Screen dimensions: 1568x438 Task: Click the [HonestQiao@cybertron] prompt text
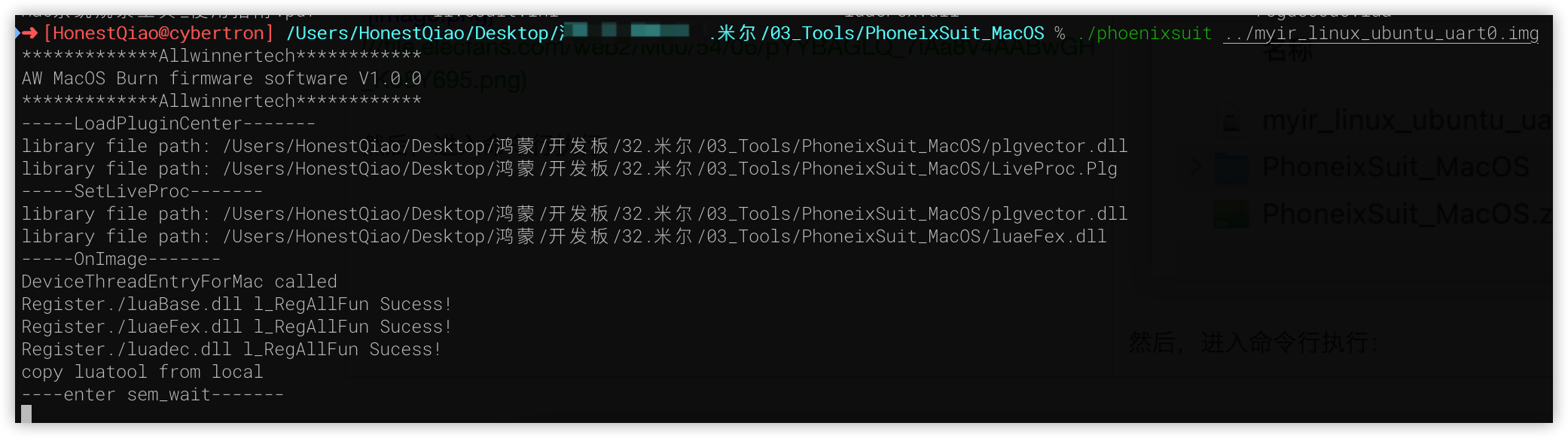coord(158,33)
